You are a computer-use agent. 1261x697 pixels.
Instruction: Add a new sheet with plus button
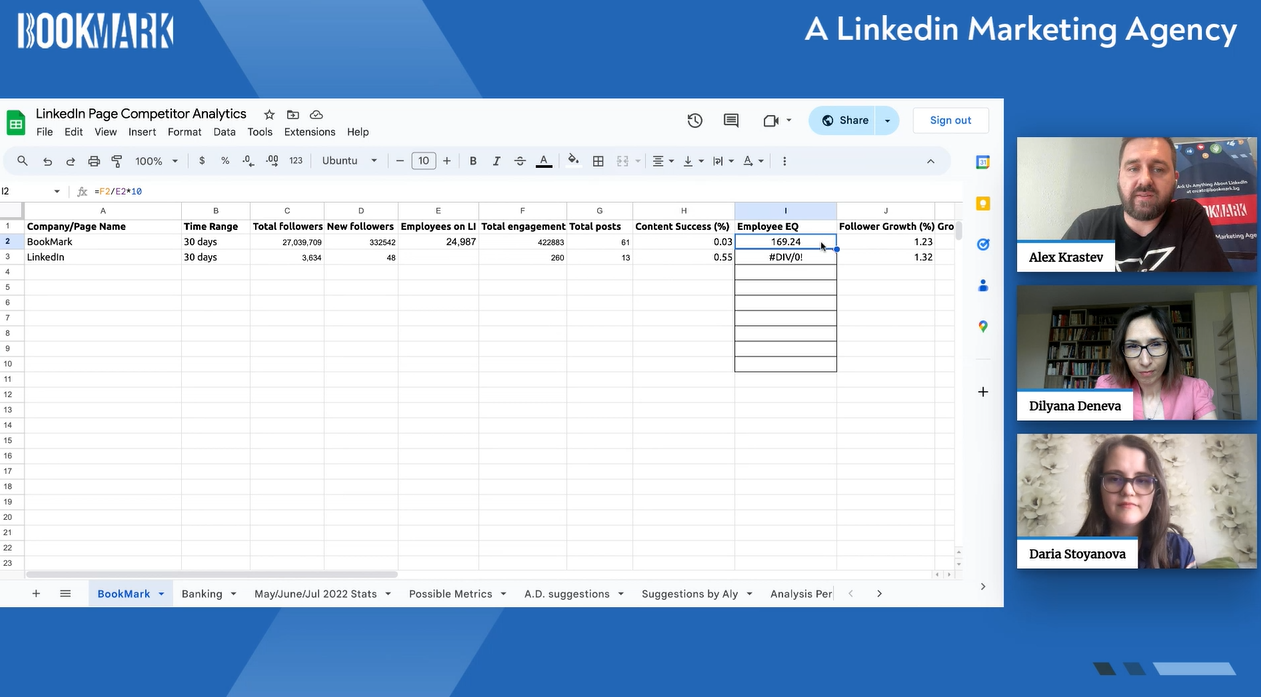pyautogui.click(x=36, y=594)
